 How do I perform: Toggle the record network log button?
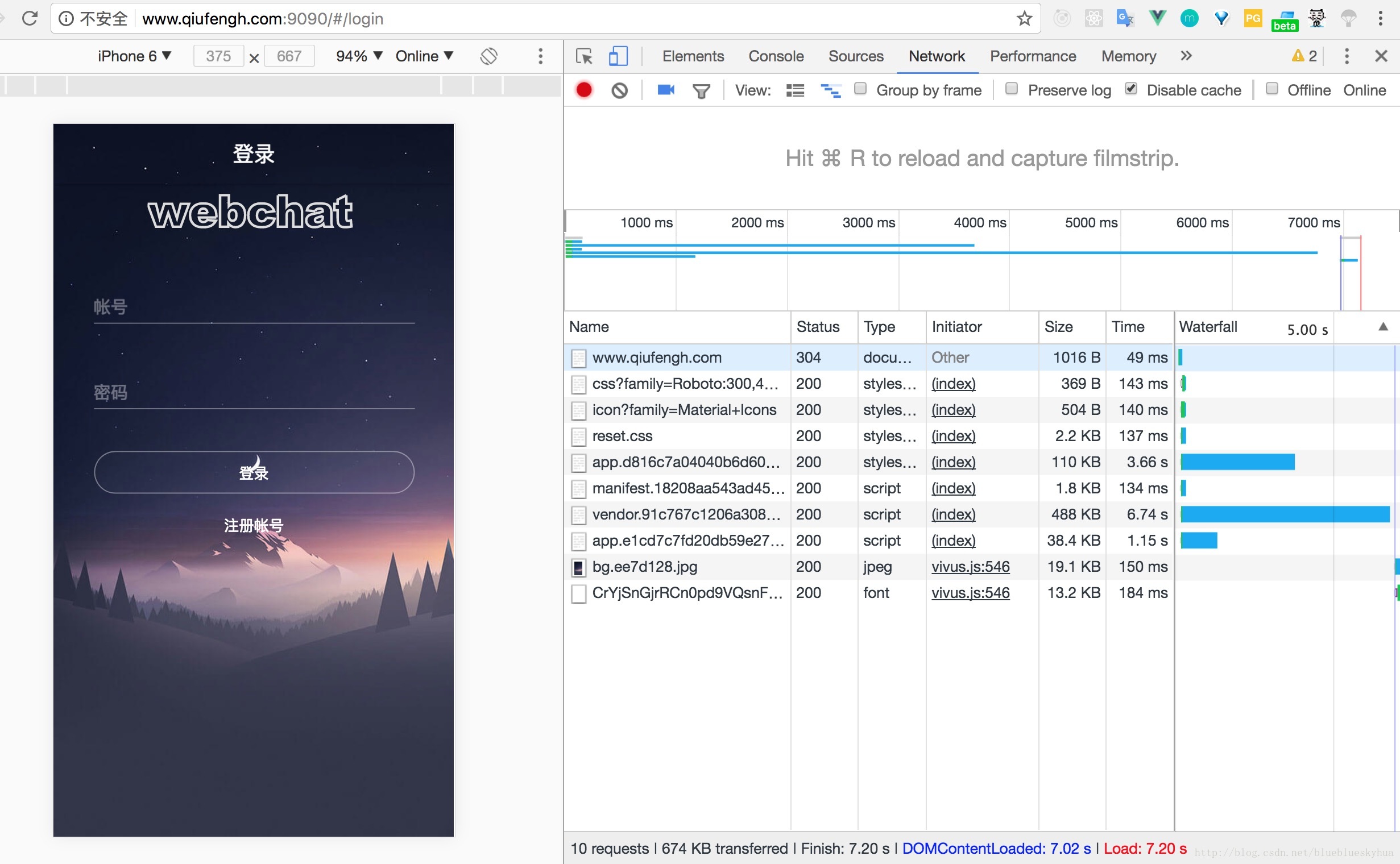pyautogui.click(x=584, y=89)
